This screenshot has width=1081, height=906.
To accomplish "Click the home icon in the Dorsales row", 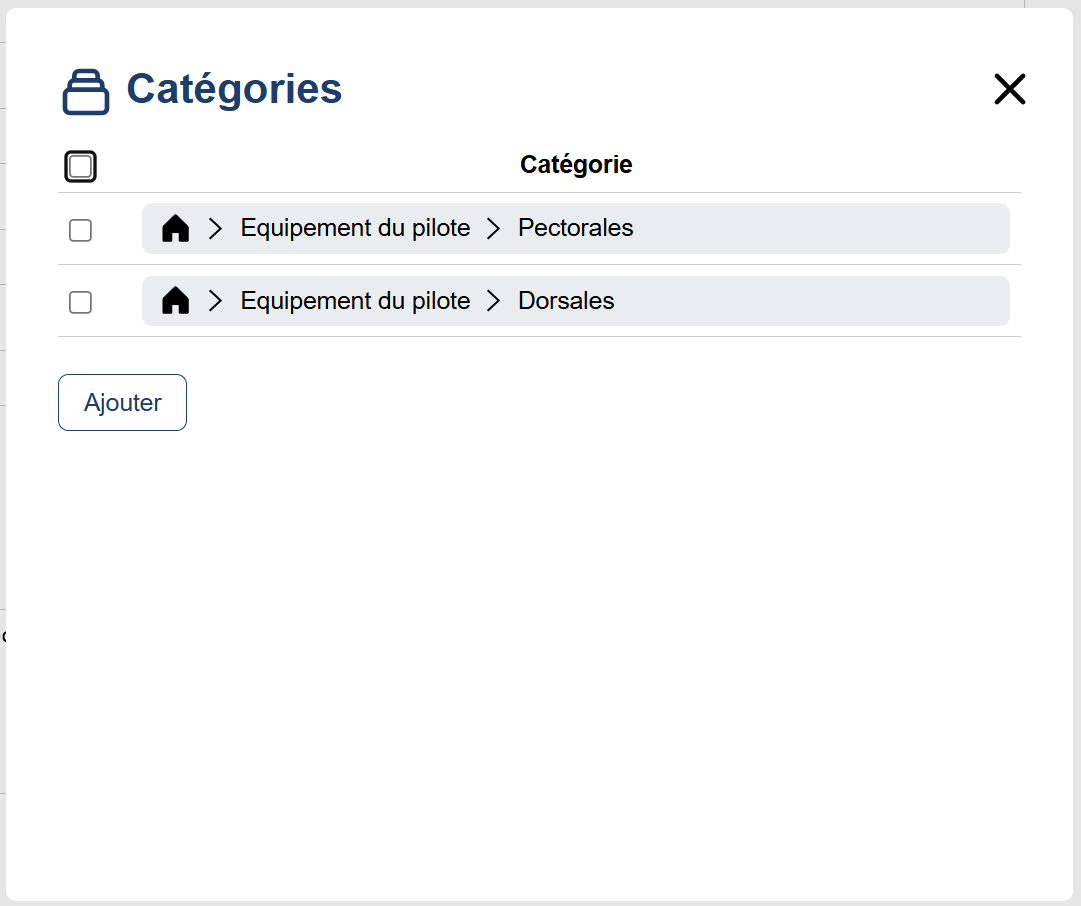I will coord(175,301).
